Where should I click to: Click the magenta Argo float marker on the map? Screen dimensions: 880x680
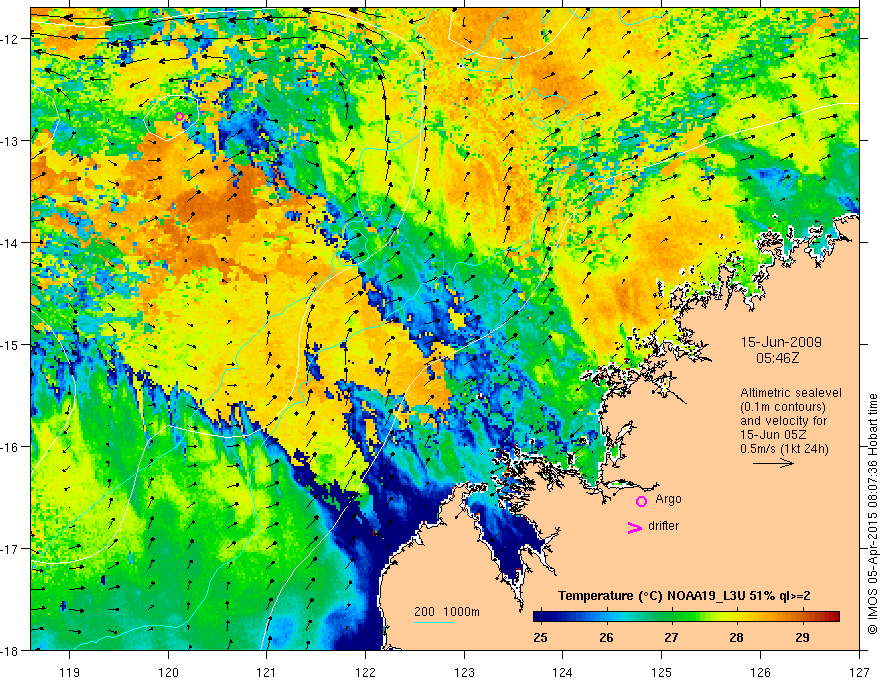click(x=180, y=117)
